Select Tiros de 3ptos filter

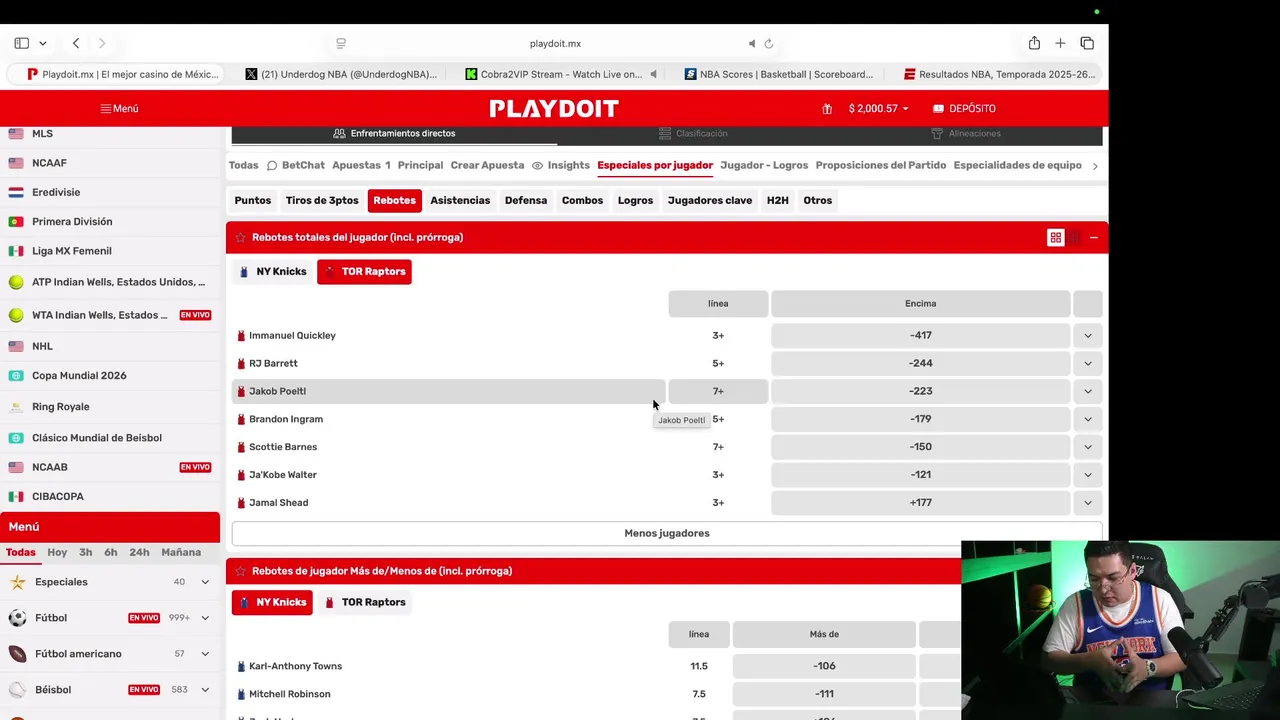click(x=322, y=200)
